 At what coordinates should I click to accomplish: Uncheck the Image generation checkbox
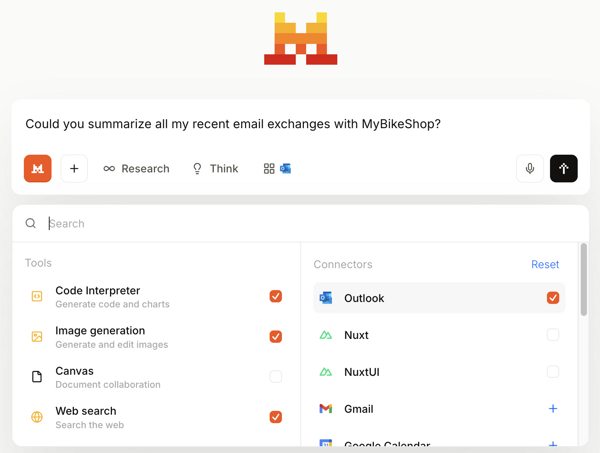click(x=276, y=336)
